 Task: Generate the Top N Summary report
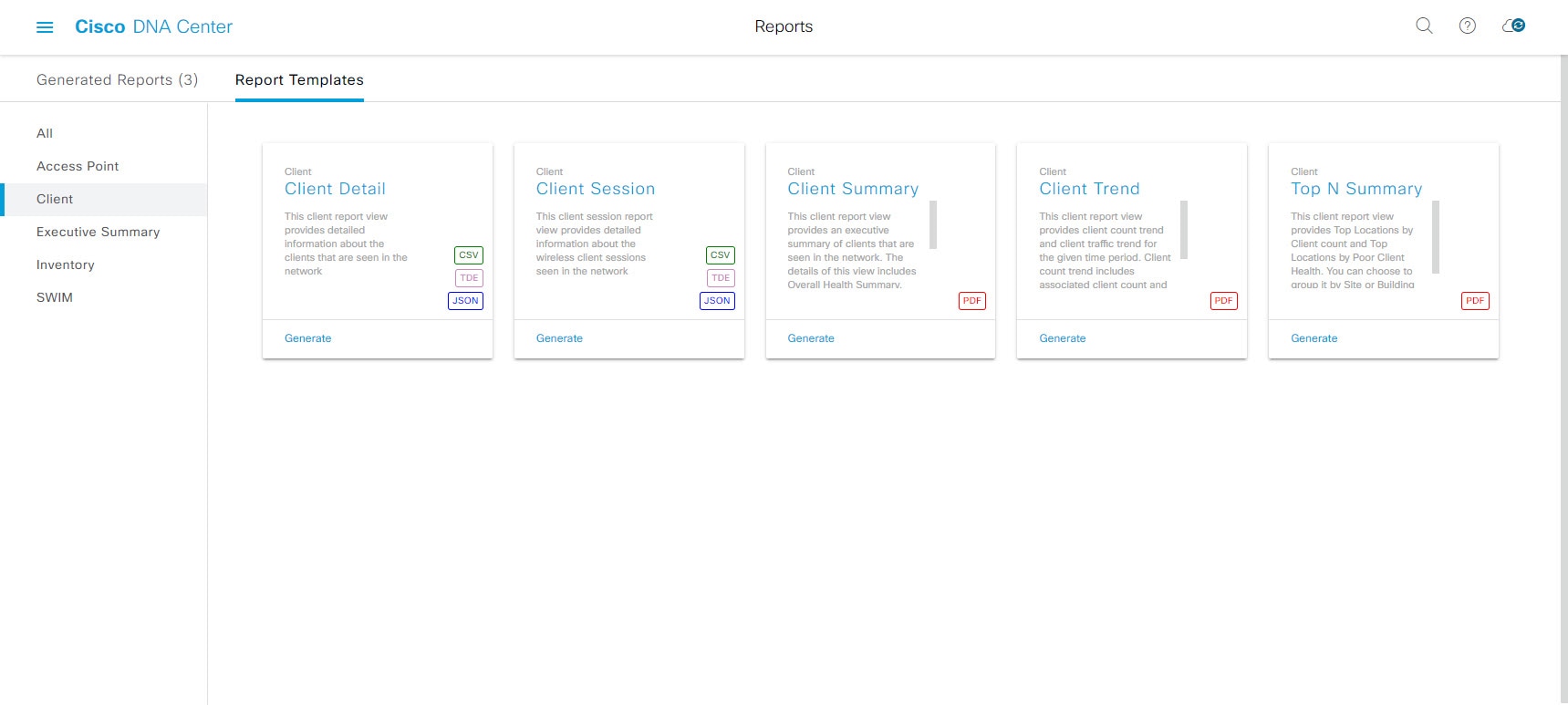point(1314,338)
